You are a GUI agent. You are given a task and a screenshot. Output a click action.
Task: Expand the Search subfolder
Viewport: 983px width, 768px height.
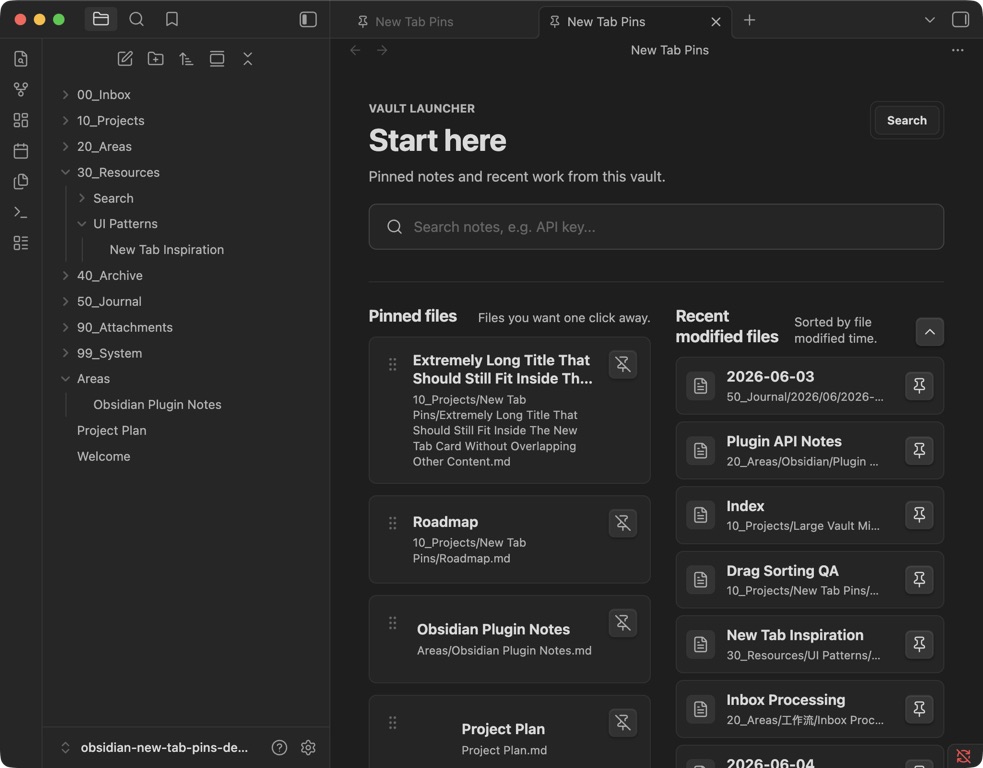pyautogui.click(x=81, y=198)
